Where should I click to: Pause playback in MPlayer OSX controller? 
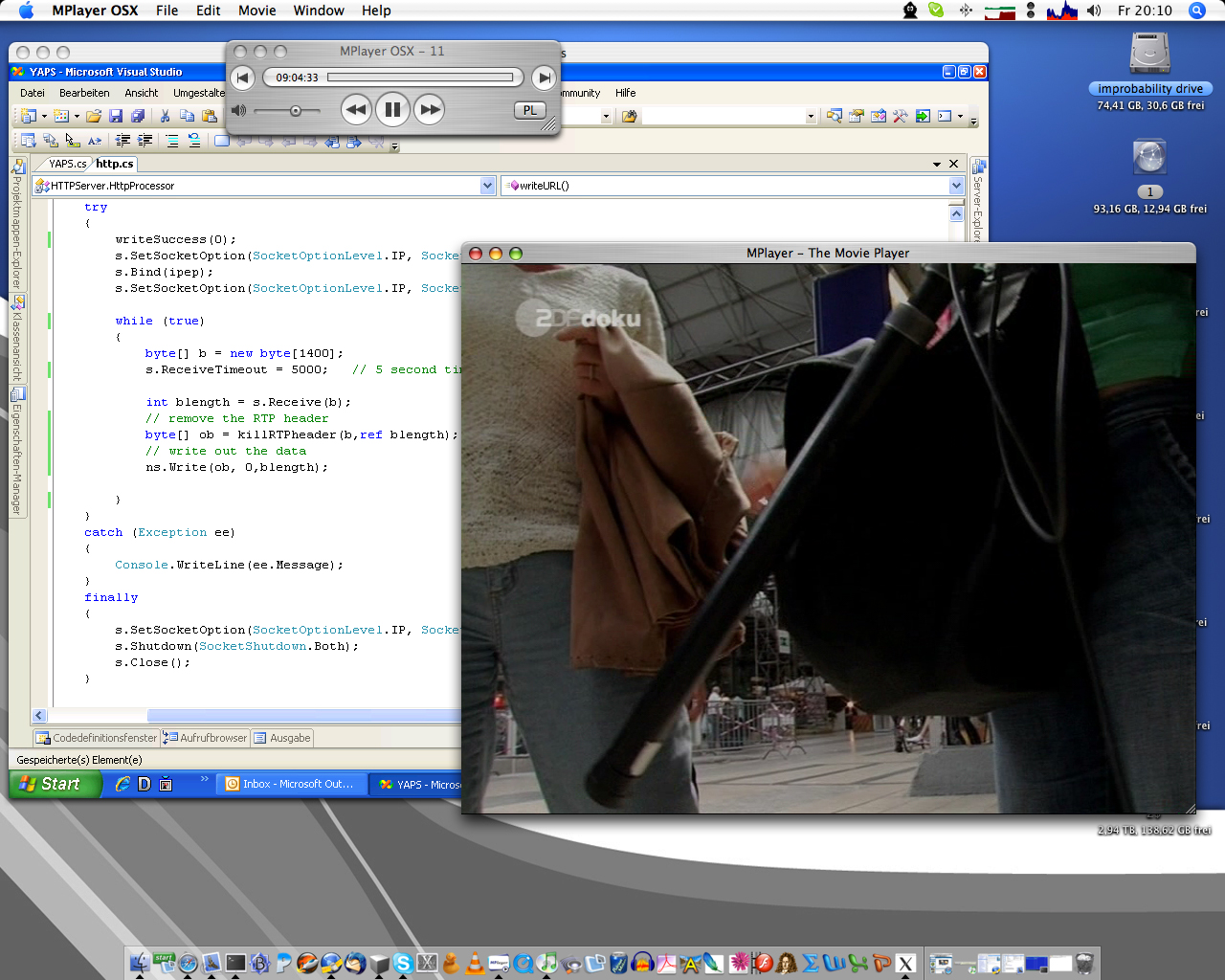pyautogui.click(x=392, y=109)
